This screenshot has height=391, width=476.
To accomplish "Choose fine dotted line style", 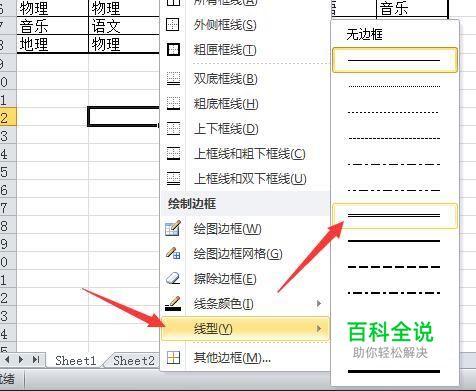I will tap(395, 86).
